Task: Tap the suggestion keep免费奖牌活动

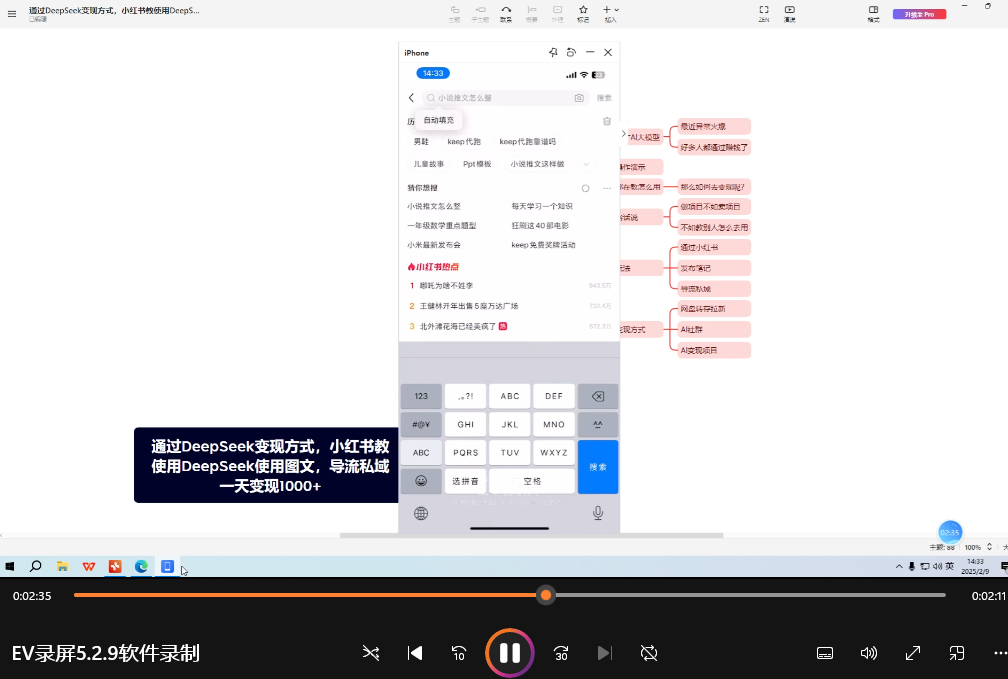Action: point(543,245)
